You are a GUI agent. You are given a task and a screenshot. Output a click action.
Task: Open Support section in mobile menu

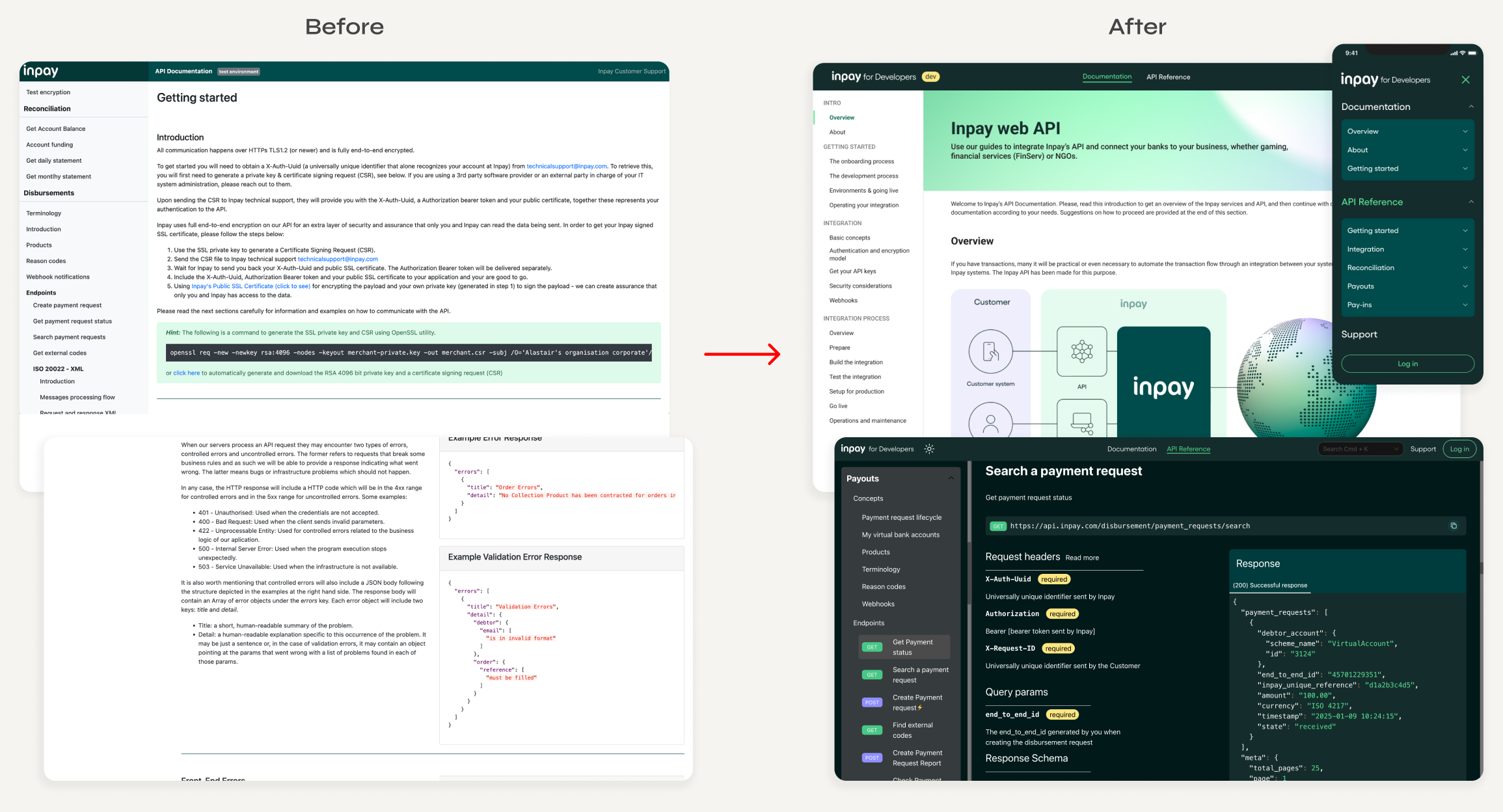point(1359,334)
